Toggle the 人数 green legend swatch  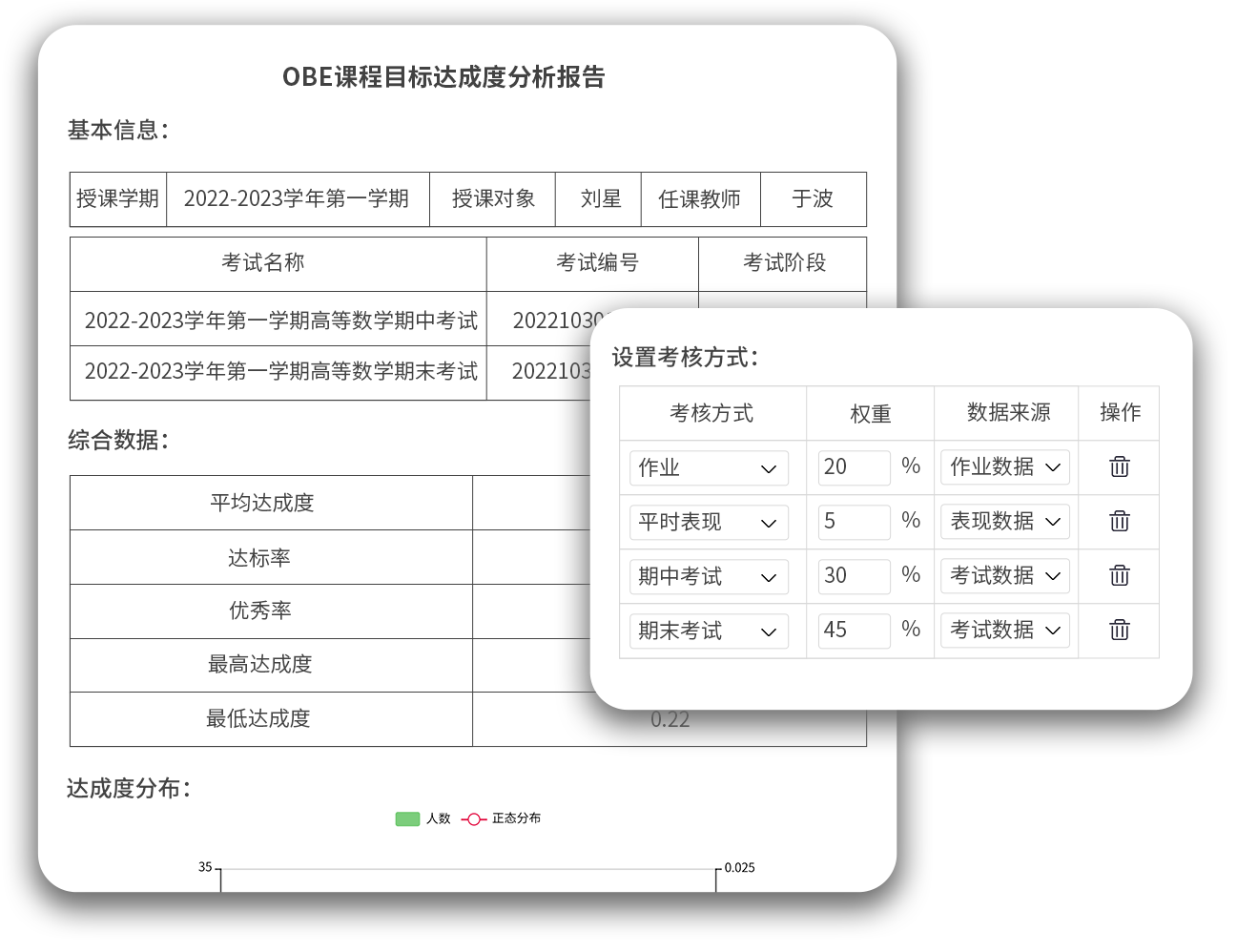pos(407,818)
